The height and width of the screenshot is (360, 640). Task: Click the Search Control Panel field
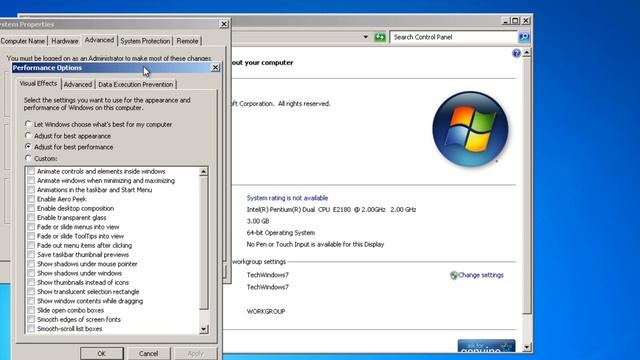coord(453,37)
